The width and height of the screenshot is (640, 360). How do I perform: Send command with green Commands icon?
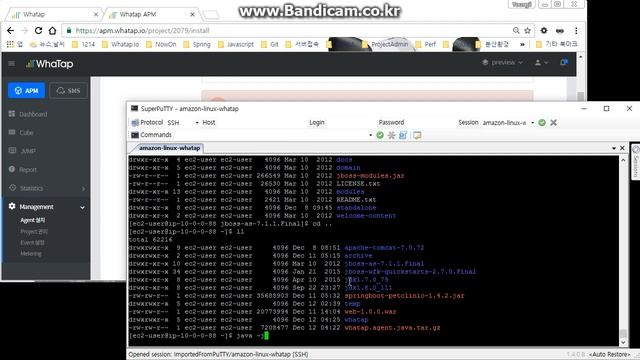tap(380, 135)
